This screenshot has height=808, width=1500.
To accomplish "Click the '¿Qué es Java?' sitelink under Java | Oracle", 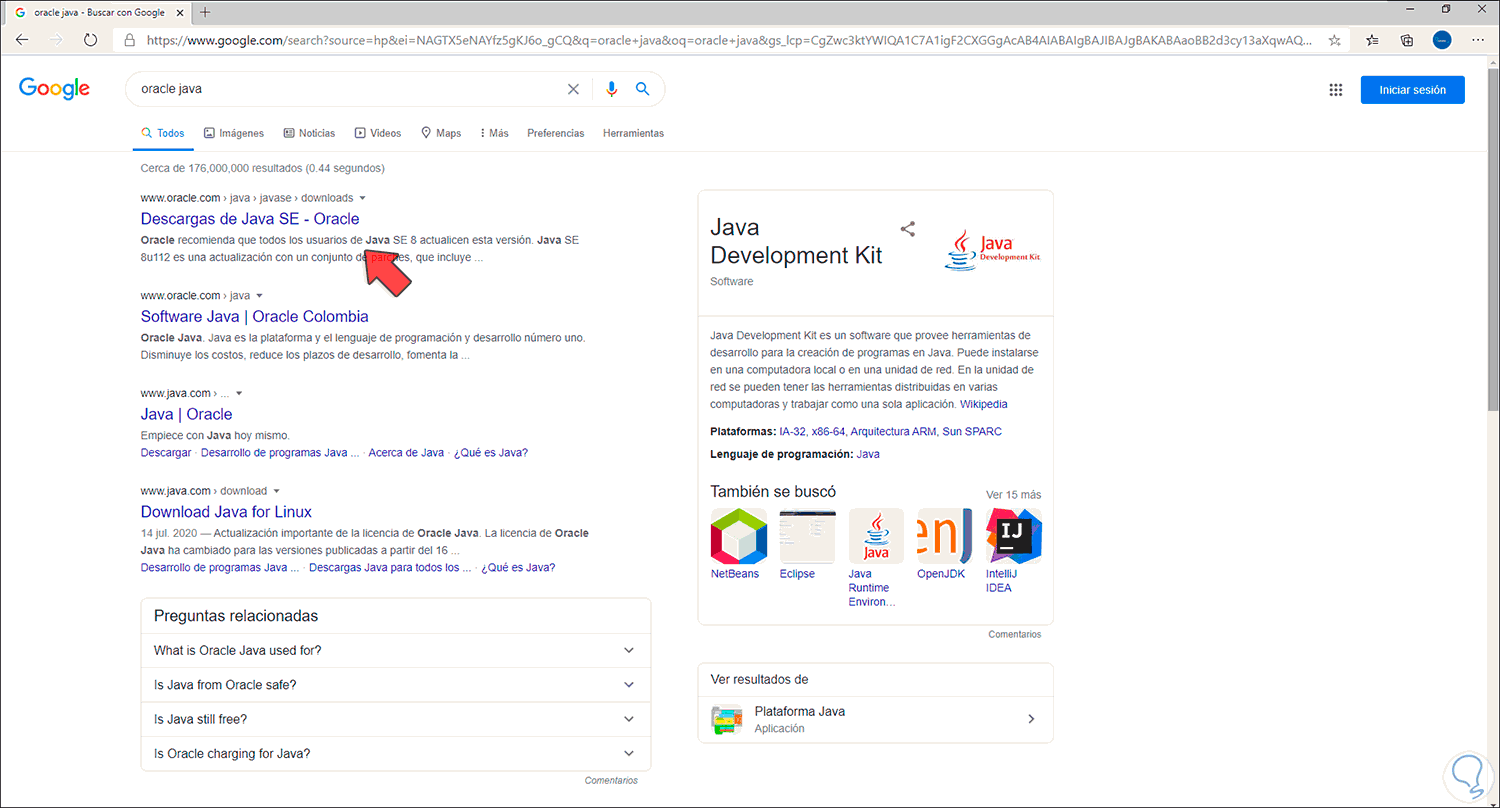I will (491, 453).
